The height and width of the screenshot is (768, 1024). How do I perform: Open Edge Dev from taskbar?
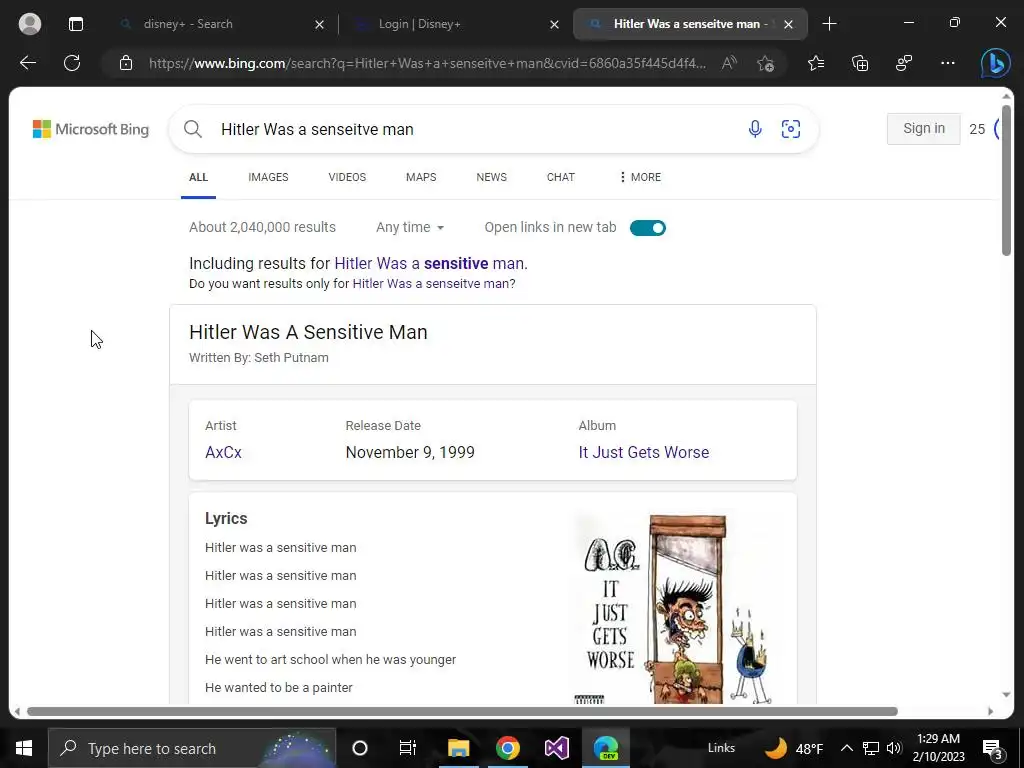tap(606, 748)
